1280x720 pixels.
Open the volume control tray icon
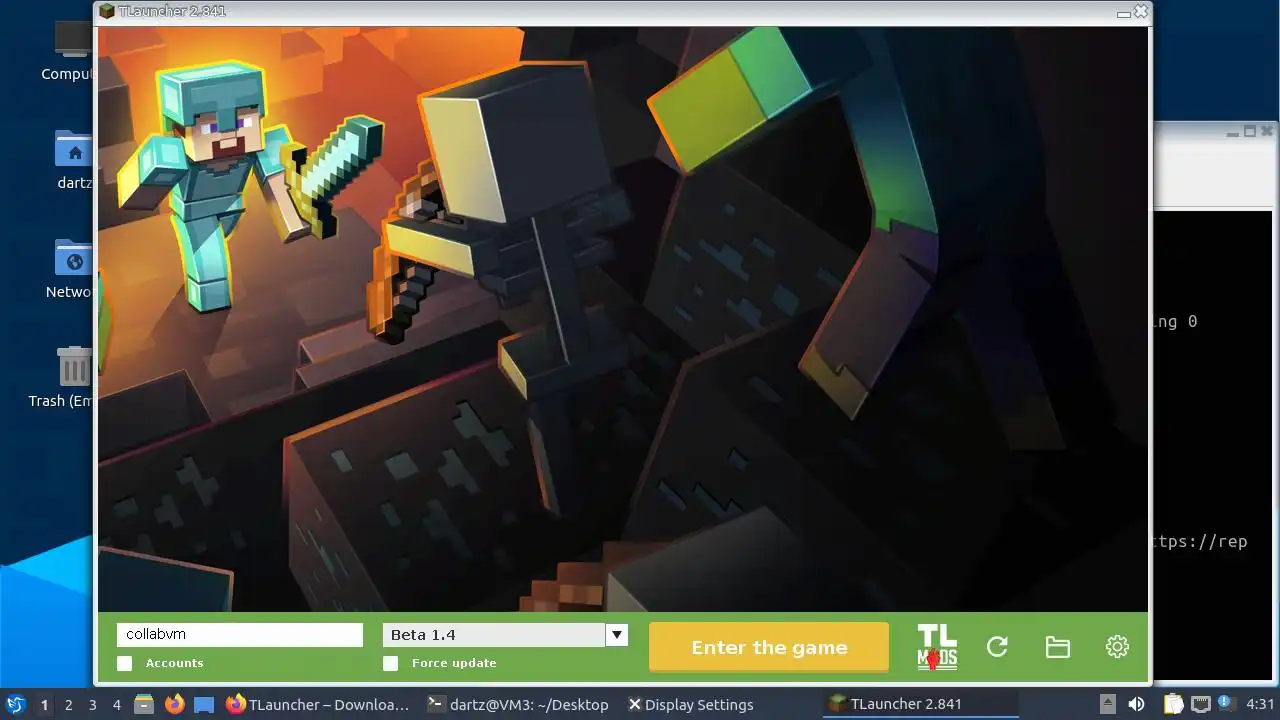[1136, 704]
